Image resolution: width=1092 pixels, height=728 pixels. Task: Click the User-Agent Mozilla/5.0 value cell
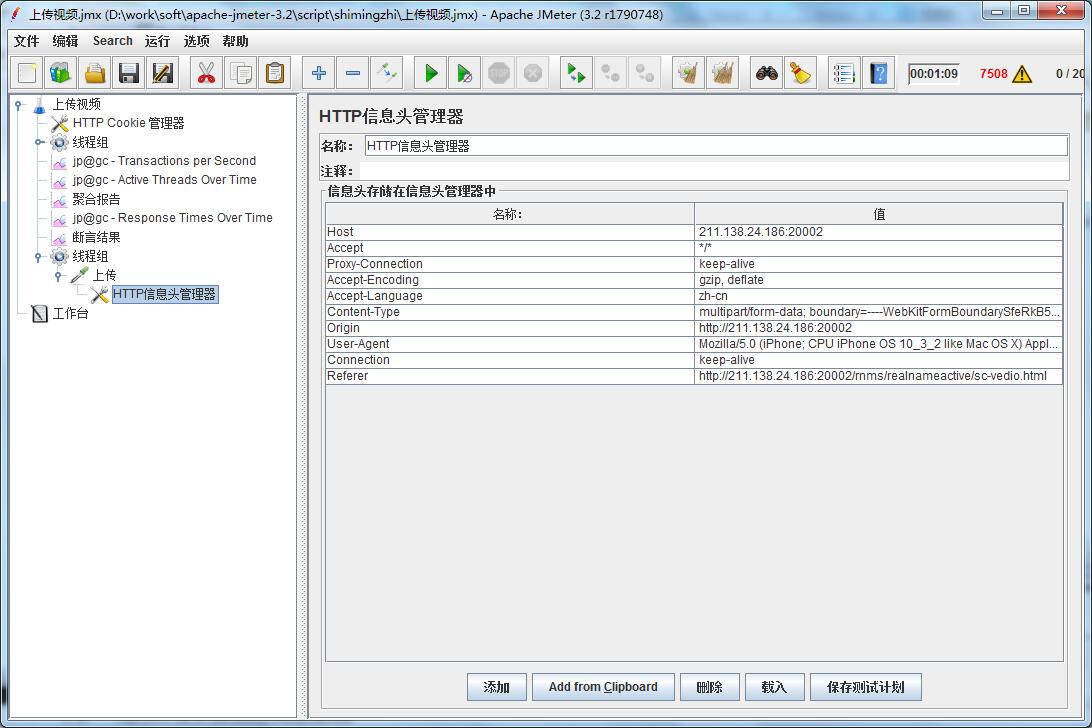tap(879, 344)
